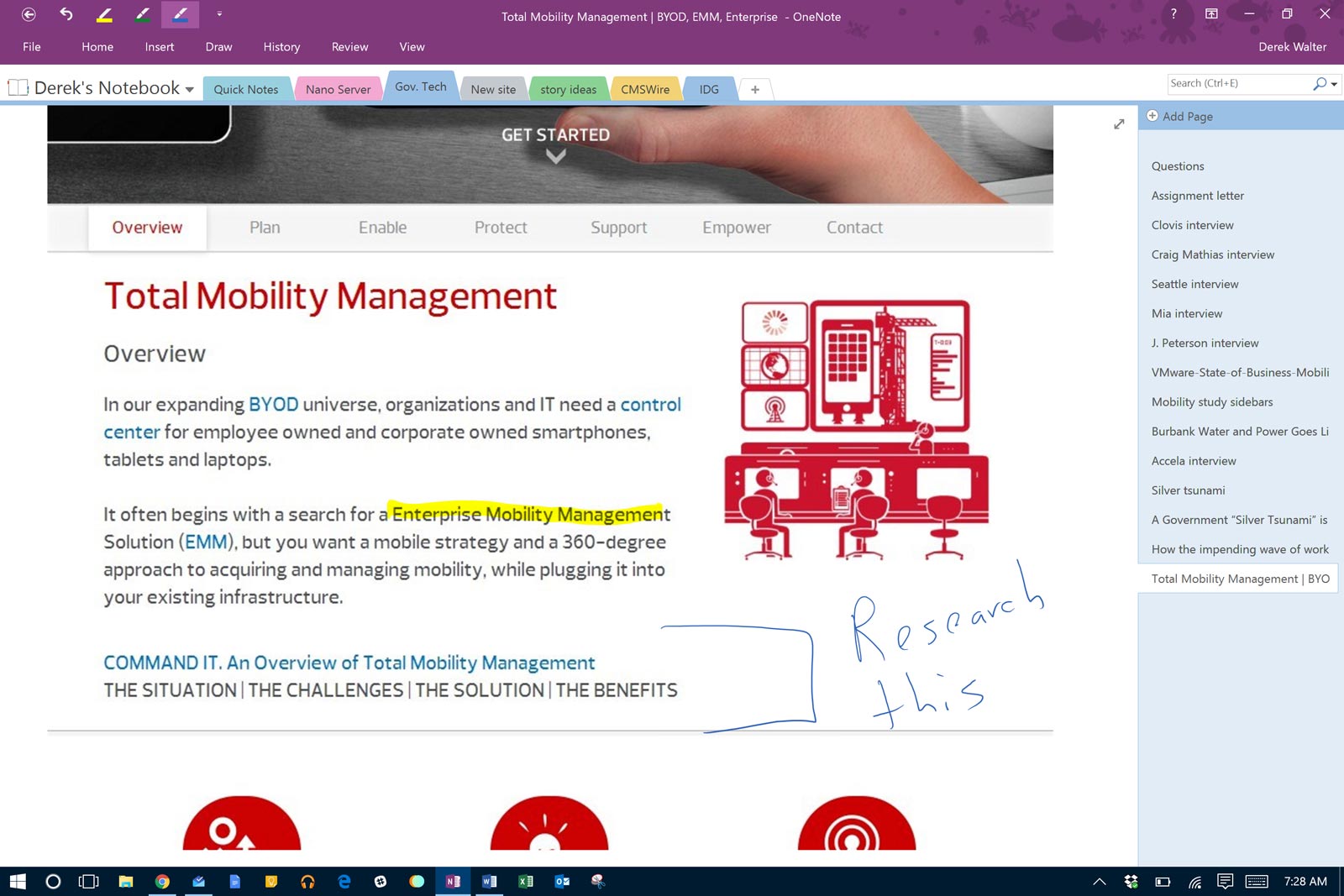Switch to the CMSWire section
1344x896 pixels.
point(645,89)
